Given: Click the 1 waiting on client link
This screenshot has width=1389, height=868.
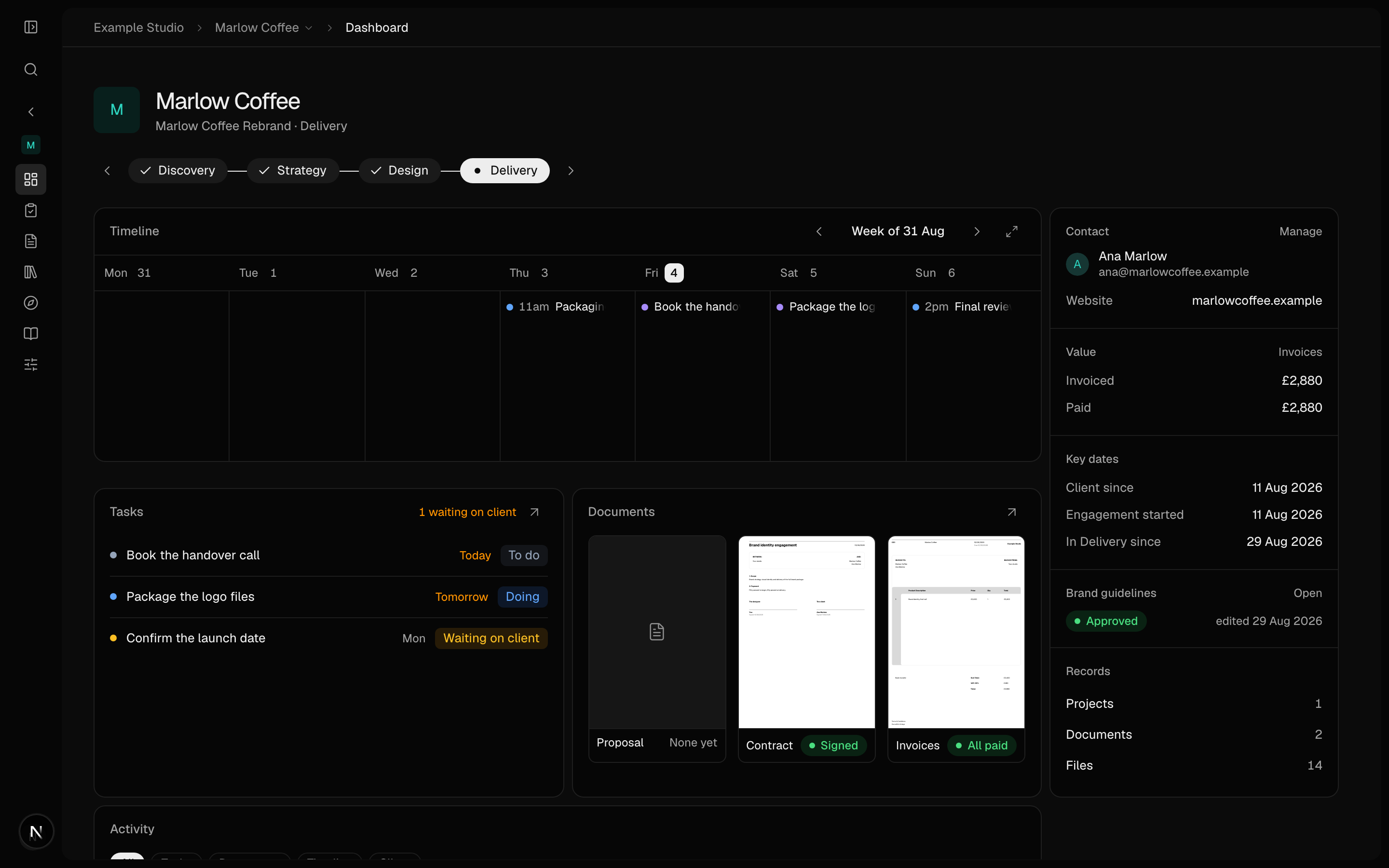Looking at the screenshot, I should pyautogui.click(x=467, y=512).
